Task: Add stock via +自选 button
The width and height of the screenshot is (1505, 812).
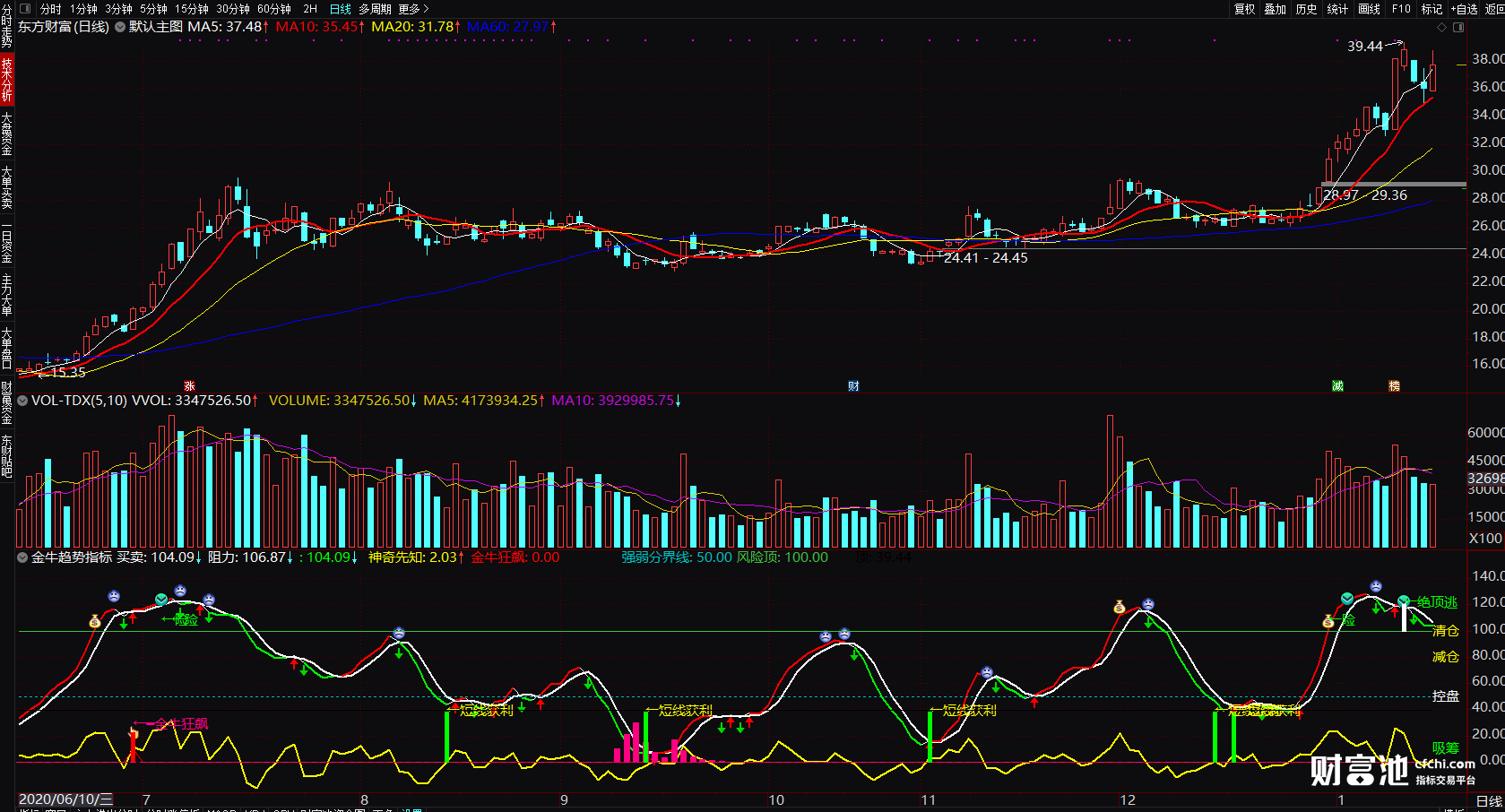Action: point(1462,9)
